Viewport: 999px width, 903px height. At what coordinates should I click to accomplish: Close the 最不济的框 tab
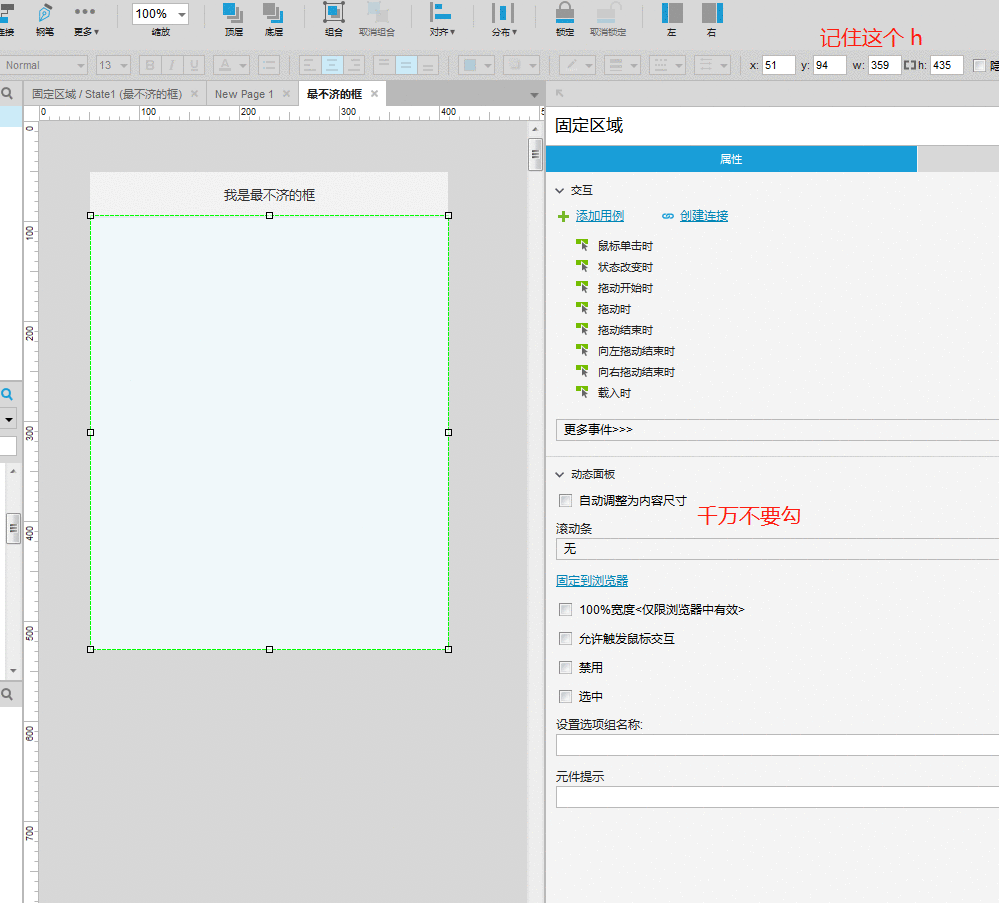[375, 94]
